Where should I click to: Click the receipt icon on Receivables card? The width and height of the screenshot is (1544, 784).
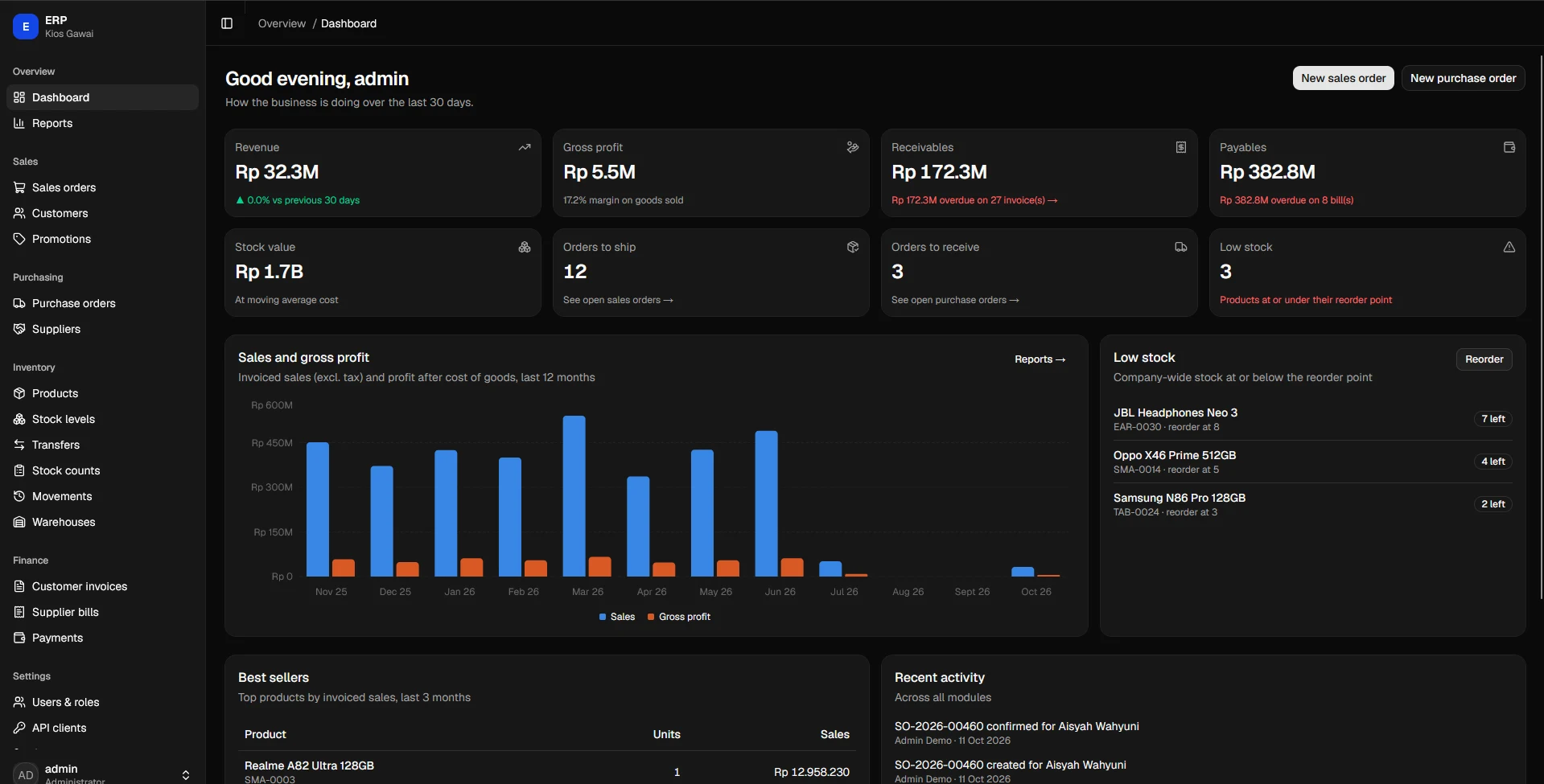(x=1181, y=147)
